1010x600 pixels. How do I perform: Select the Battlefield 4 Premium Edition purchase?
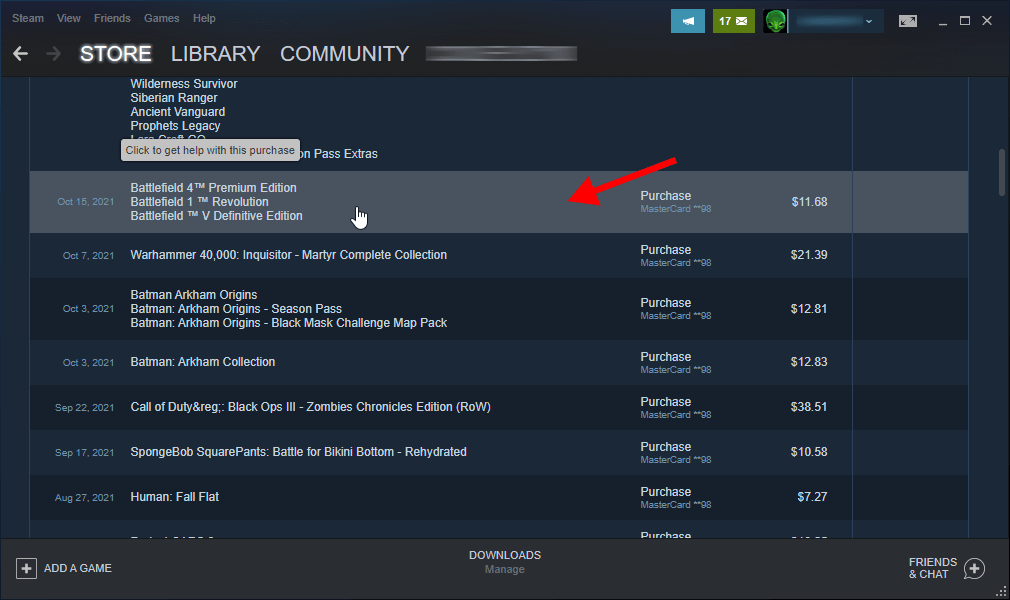pyautogui.click(x=213, y=188)
